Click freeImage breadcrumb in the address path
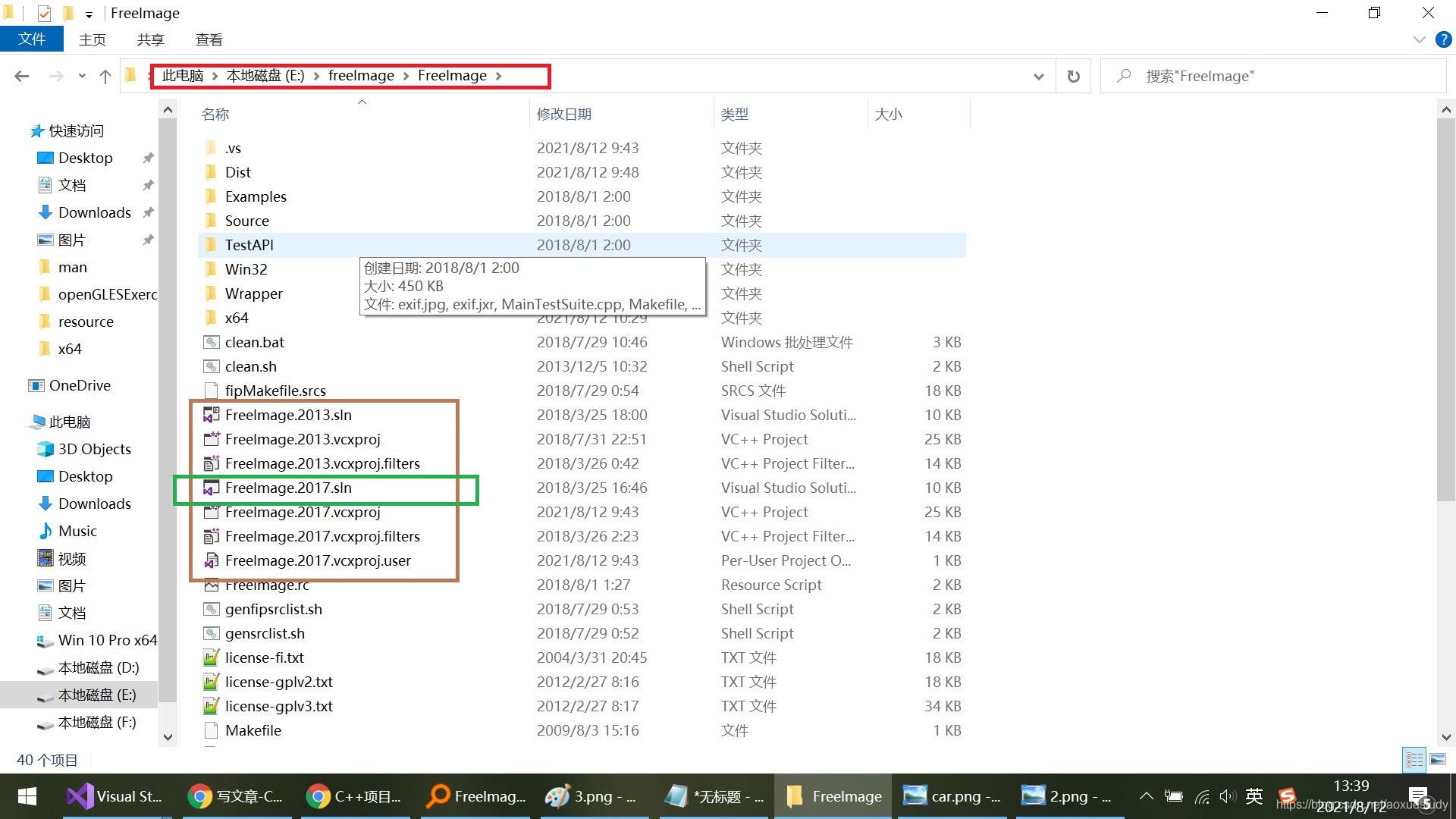Screen dimensions: 1456x819 coord(361,75)
